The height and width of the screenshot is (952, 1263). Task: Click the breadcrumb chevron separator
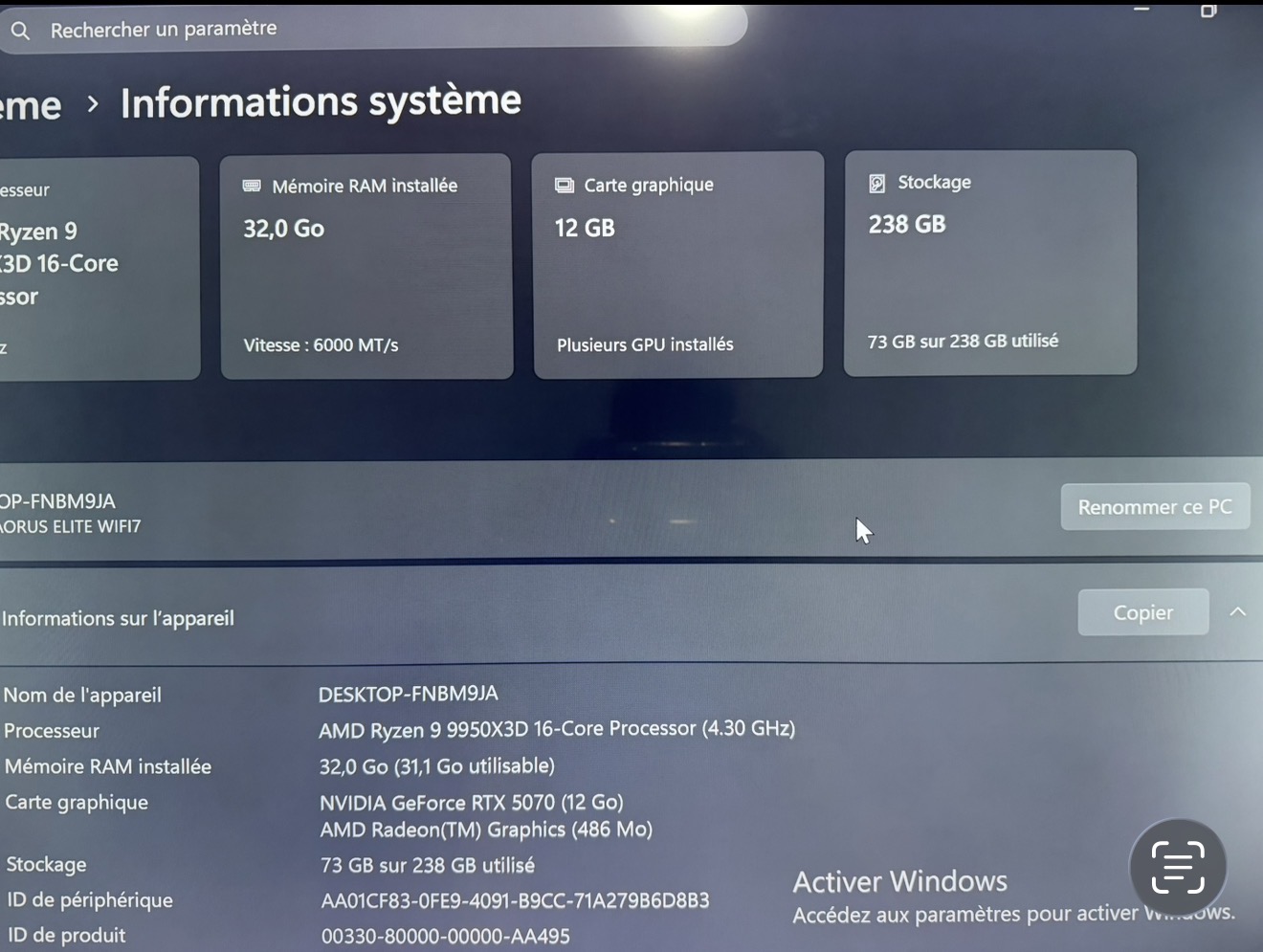(92, 103)
